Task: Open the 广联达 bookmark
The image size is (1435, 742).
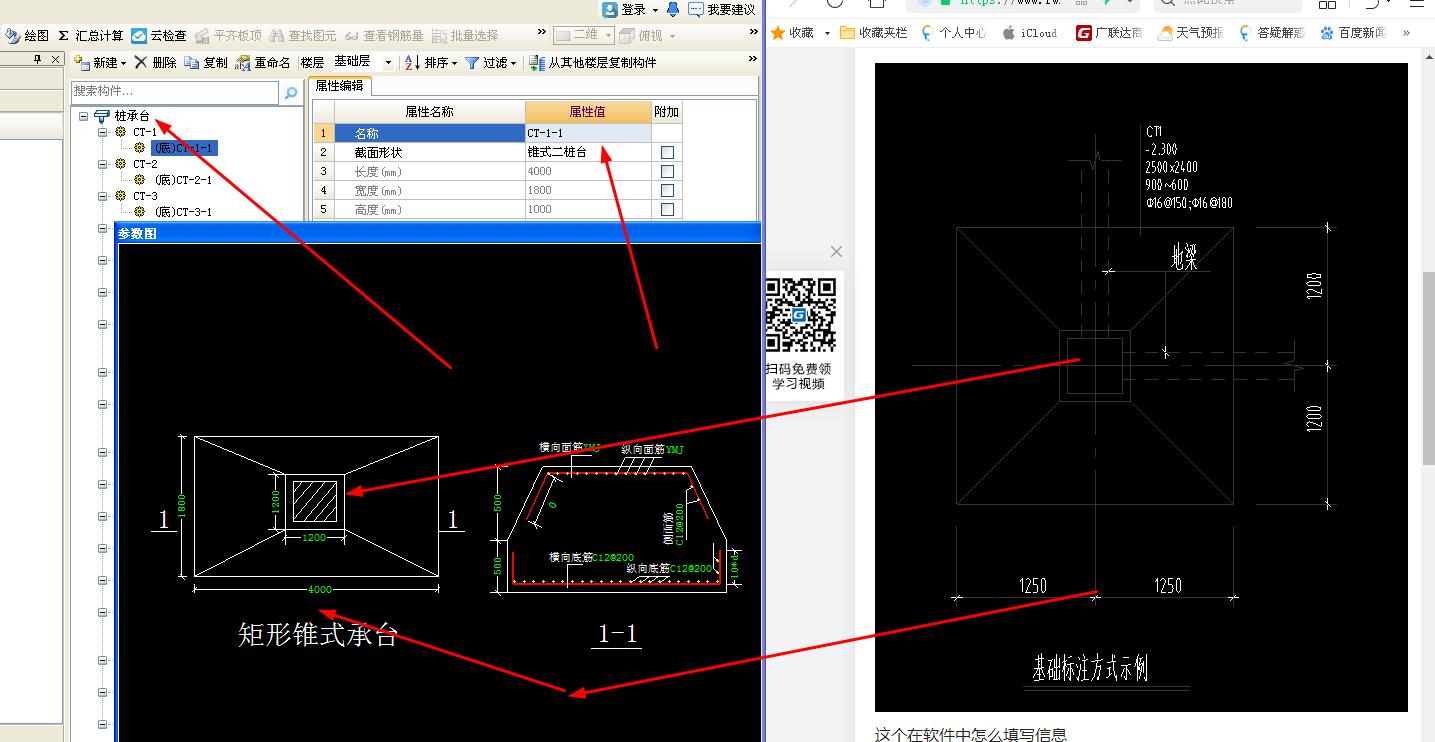Action: point(1109,33)
